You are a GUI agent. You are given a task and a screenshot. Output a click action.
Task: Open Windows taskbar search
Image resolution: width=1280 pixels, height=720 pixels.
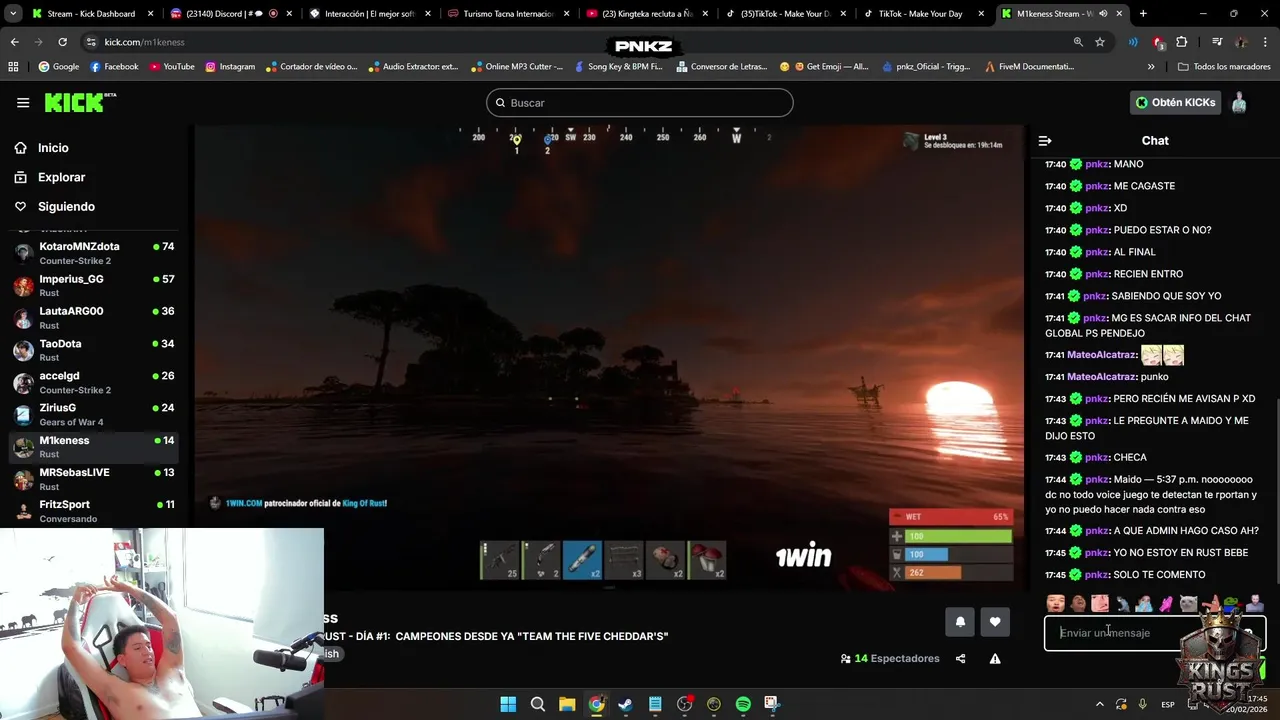tap(538, 704)
